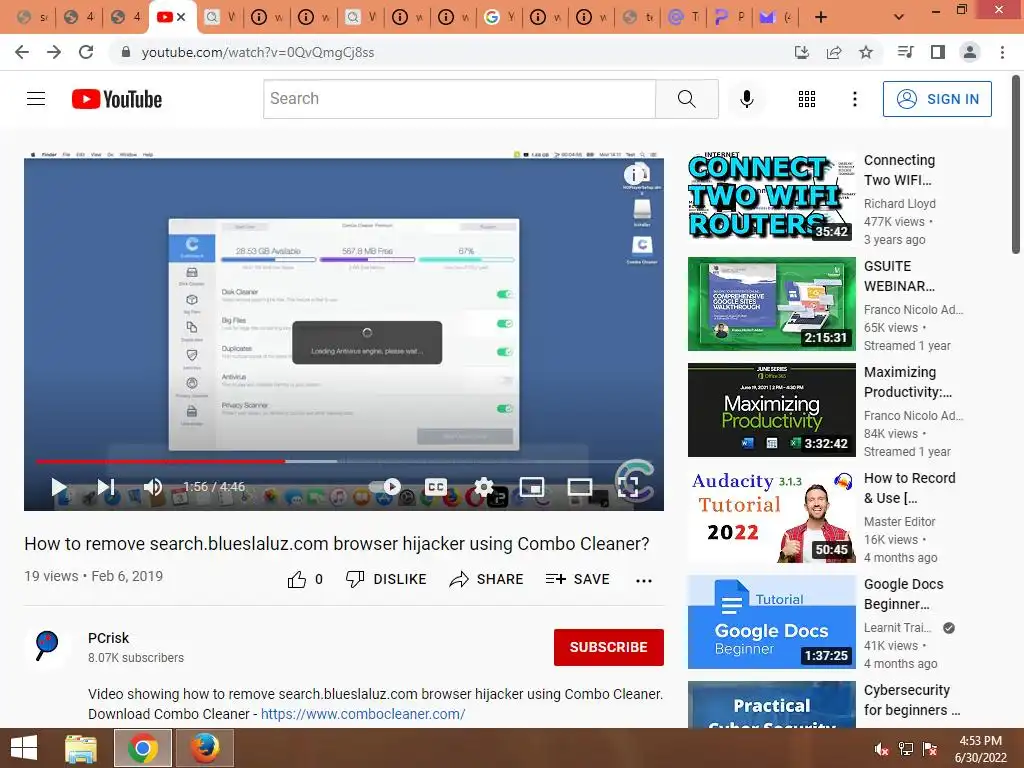Image resolution: width=1024 pixels, height=768 pixels.
Task: Open the video settings gear
Action: 484,487
